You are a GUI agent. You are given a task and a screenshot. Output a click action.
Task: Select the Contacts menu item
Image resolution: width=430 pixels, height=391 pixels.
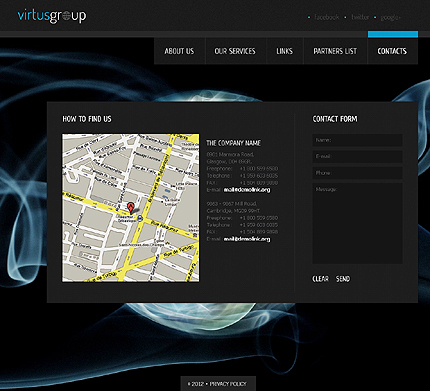pyautogui.click(x=392, y=51)
